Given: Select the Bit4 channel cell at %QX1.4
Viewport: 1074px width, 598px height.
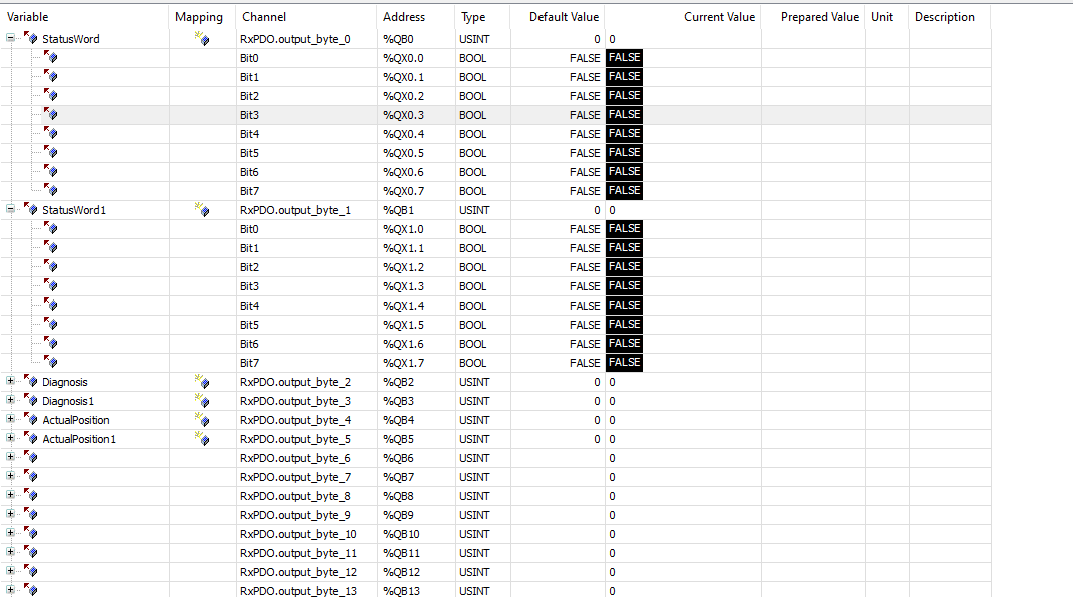Looking at the screenshot, I should click(x=250, y=306).
